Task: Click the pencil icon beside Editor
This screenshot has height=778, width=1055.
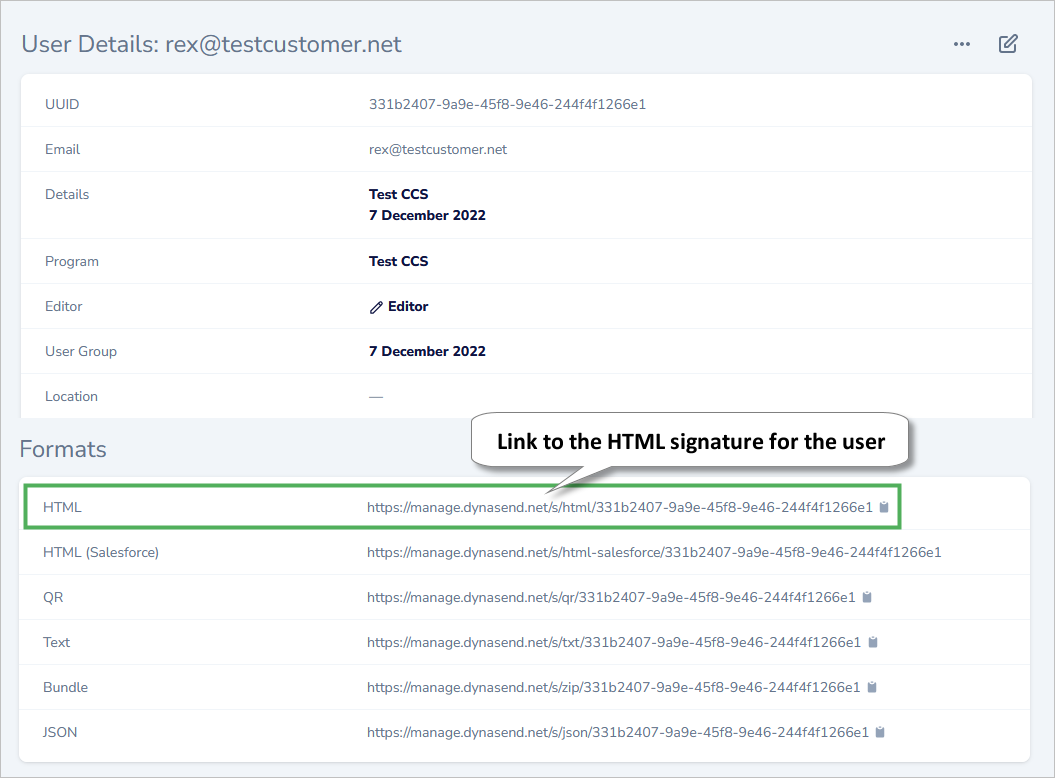Action: [x=376, y=307]
